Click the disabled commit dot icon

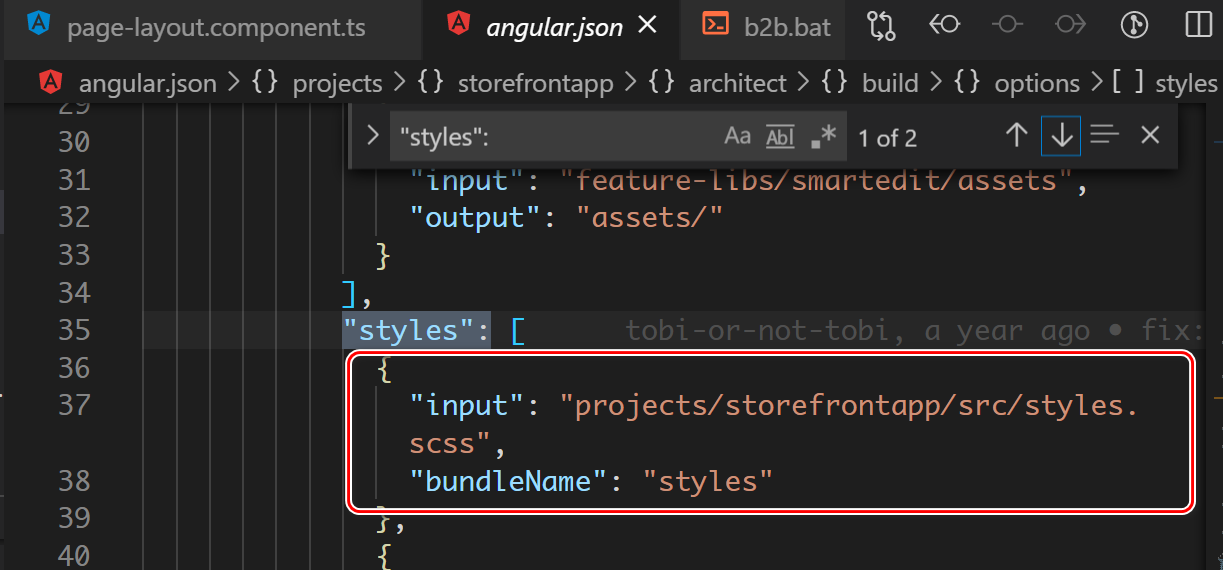1007,24
